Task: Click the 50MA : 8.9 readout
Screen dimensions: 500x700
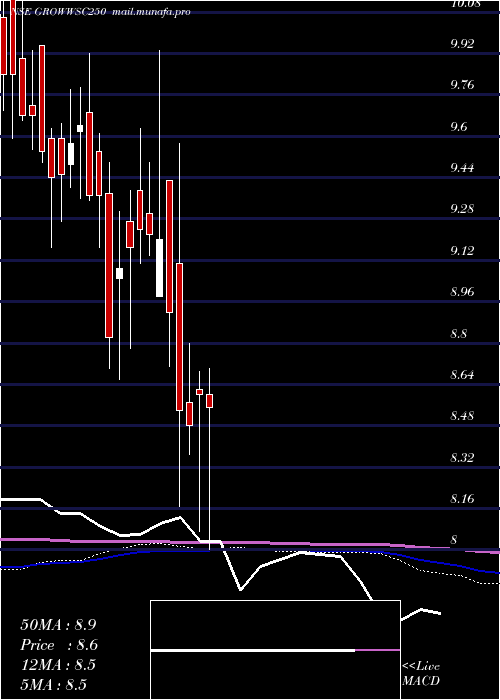Action: (x=58, y=625)
